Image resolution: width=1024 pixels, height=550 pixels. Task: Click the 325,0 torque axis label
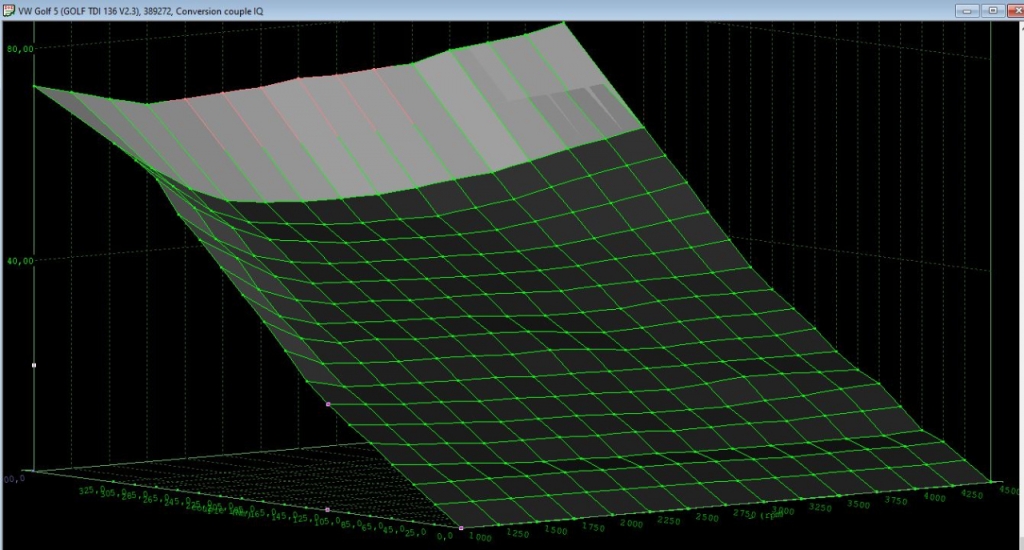point(91,489)
